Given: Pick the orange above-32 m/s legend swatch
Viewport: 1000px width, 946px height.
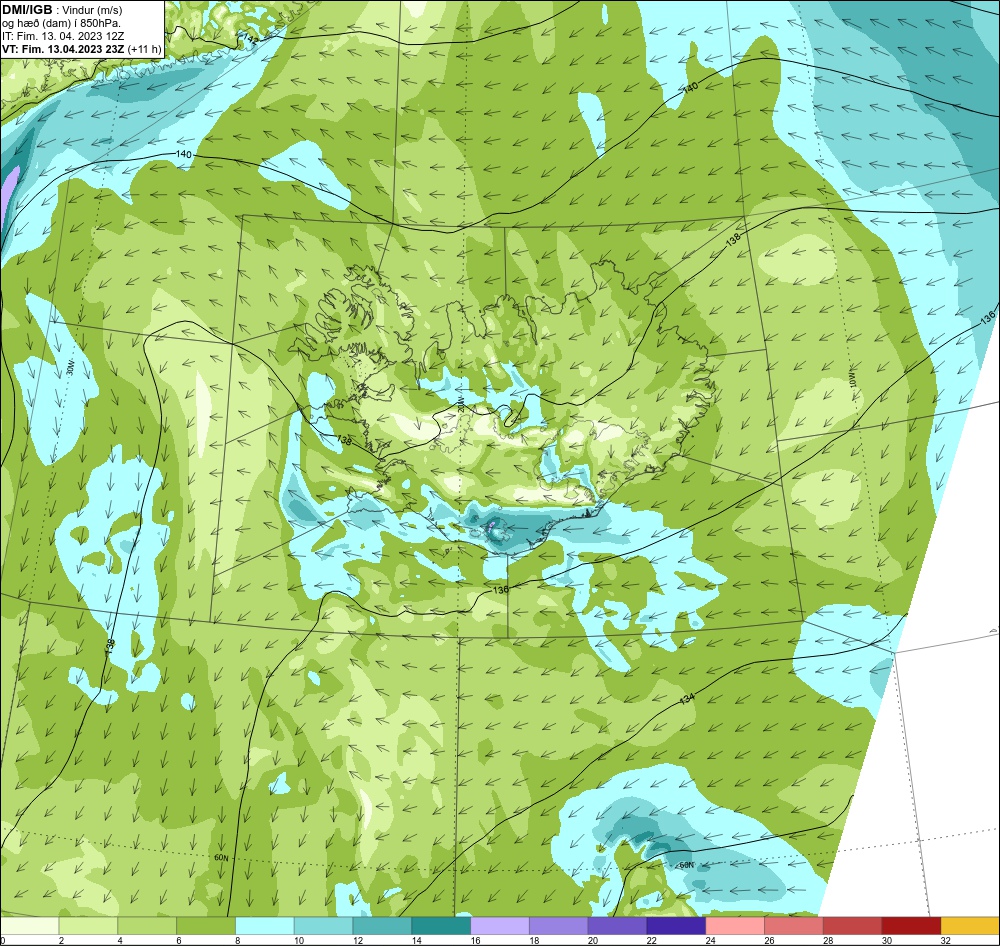Looking at the screenshot, I should pyautogui.click(x=970, y=925).
